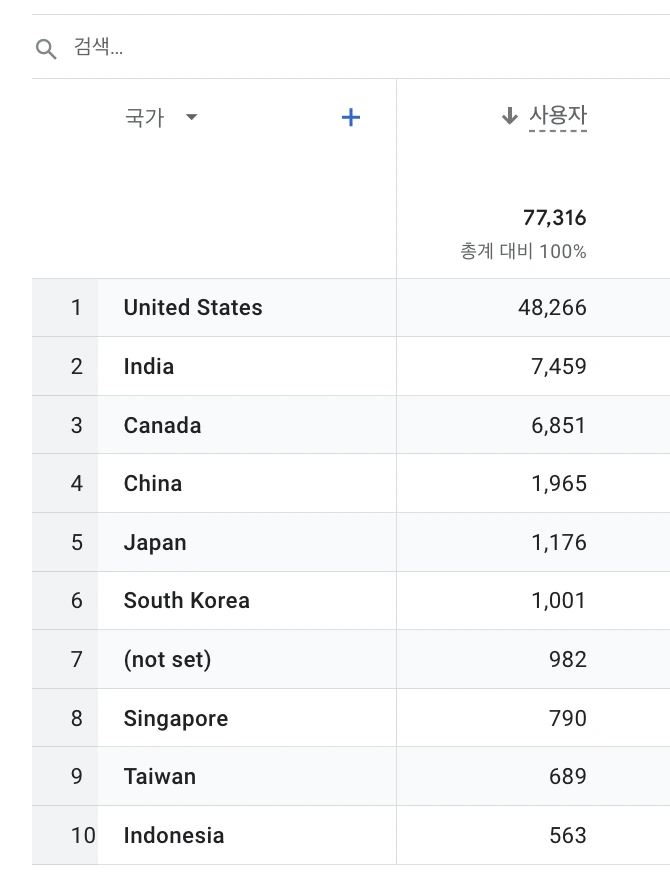
Task: Click the 77,316 total users value
Action: point(554,218)
